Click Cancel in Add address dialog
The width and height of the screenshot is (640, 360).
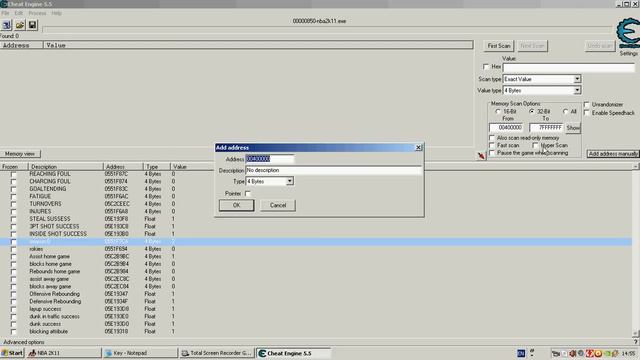pos(278,205)
